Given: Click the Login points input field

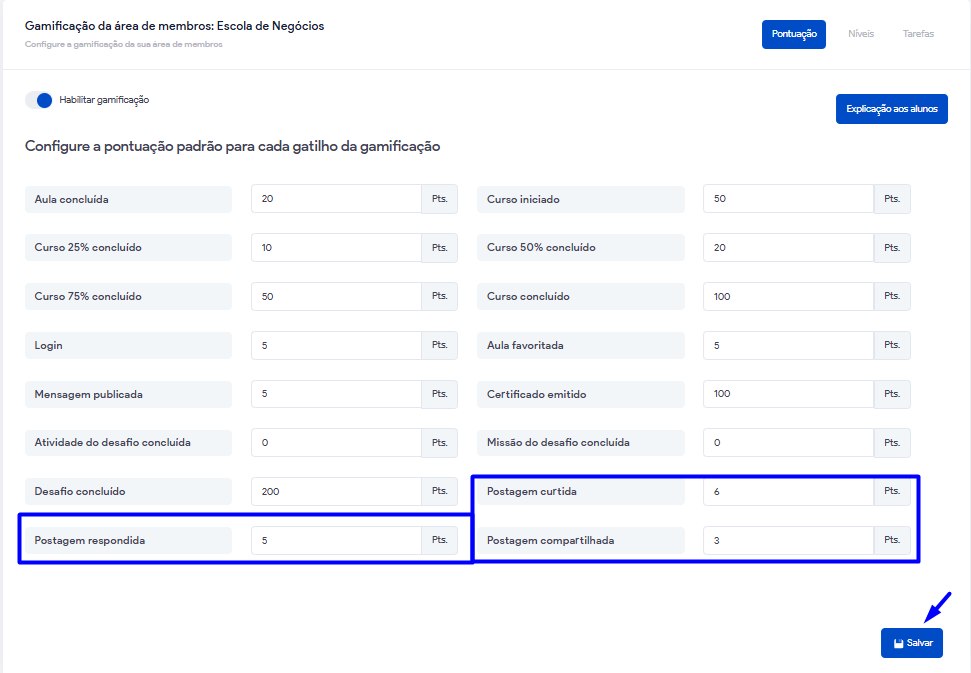Looking at the screenshot, I should (x=335, y=346).
